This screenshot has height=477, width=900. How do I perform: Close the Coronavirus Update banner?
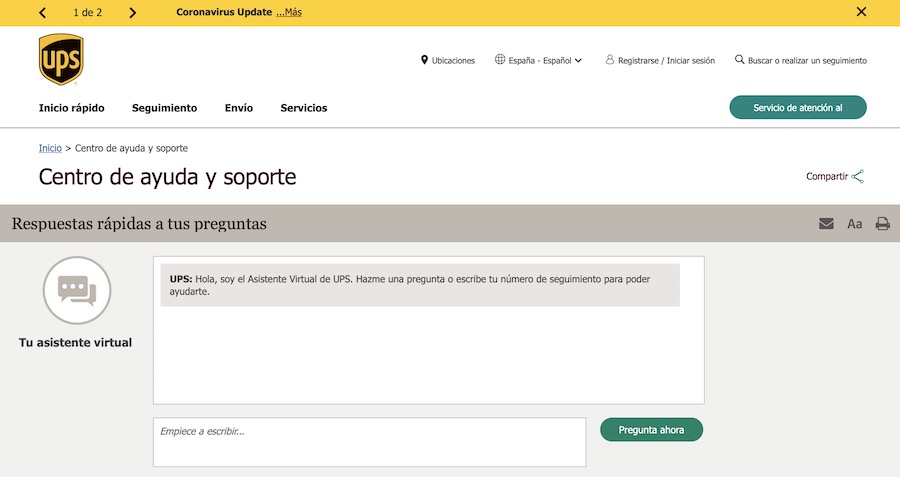click(x=861, y=12)
